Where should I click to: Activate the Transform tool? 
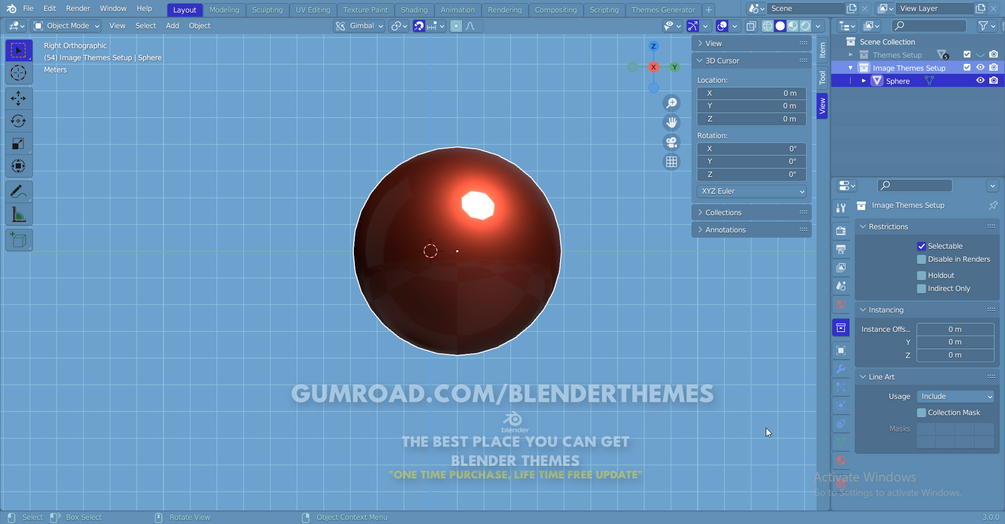(19, 166)
